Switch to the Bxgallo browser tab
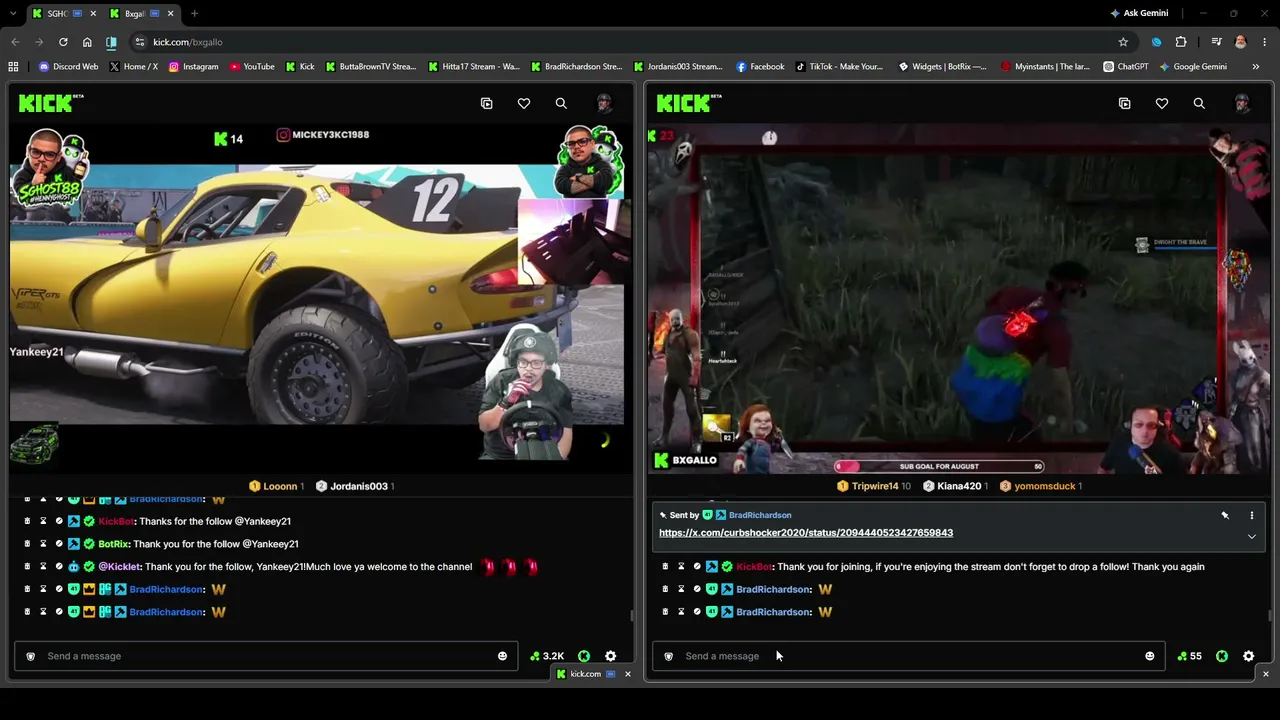Image resolution: width=1280 pixels, height=720 pixels. click(142, 13)
